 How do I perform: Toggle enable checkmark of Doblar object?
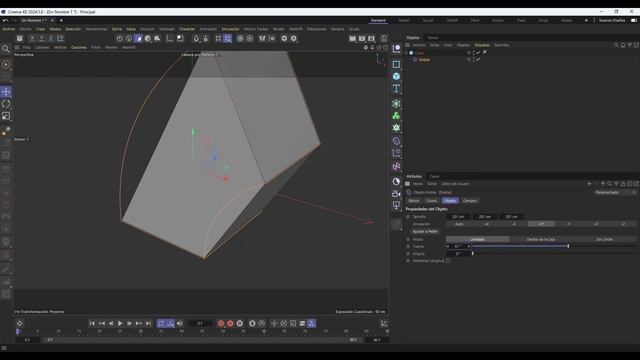tap(478, 60)
